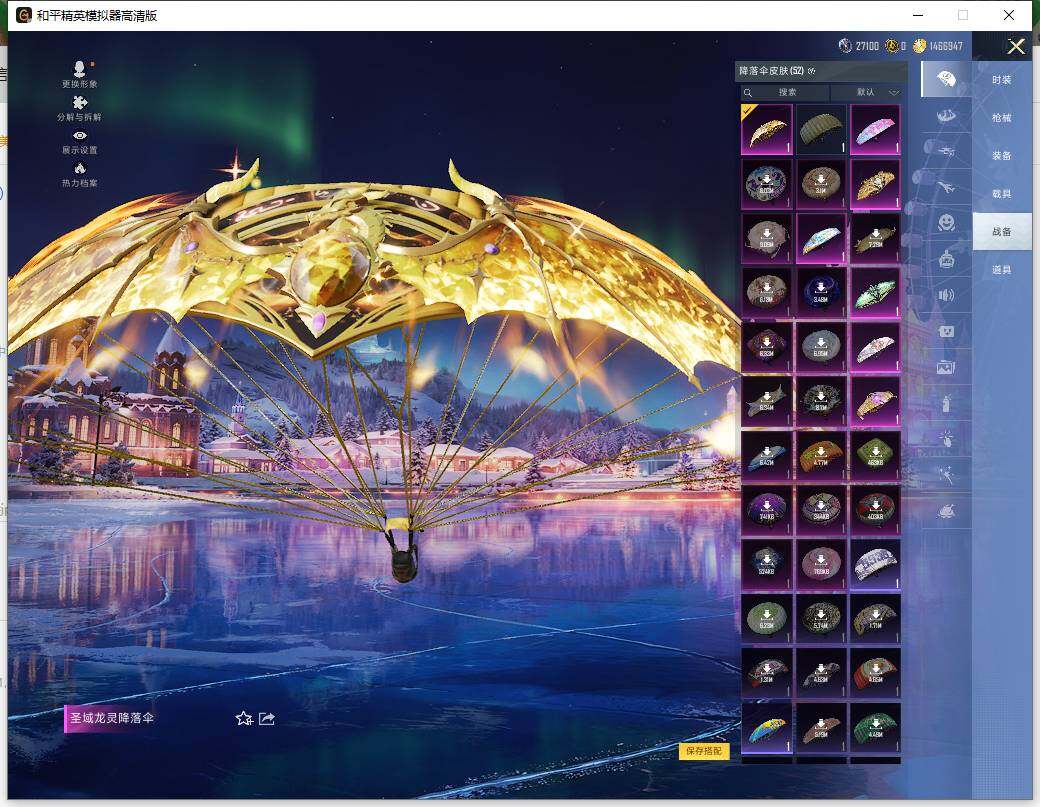The image size is (1040, 807).
Task: Select the equipped golden parachute with checkmark
Action: [x=767, y=130]
